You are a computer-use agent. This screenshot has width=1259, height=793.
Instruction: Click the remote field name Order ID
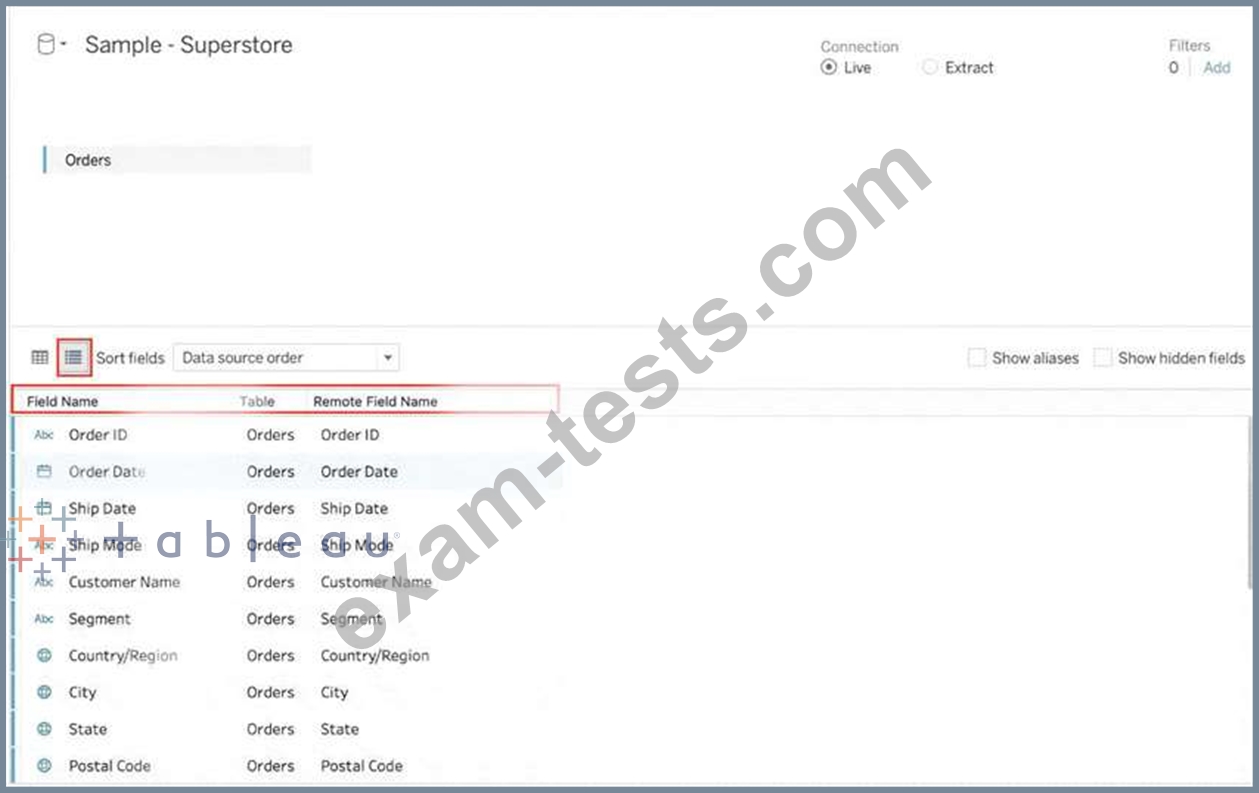coord(350,435)
